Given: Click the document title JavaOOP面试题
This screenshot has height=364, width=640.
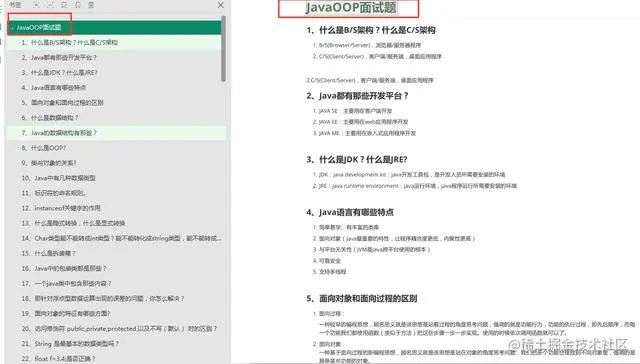Looking at the screenshot, I should coord(351,7).
